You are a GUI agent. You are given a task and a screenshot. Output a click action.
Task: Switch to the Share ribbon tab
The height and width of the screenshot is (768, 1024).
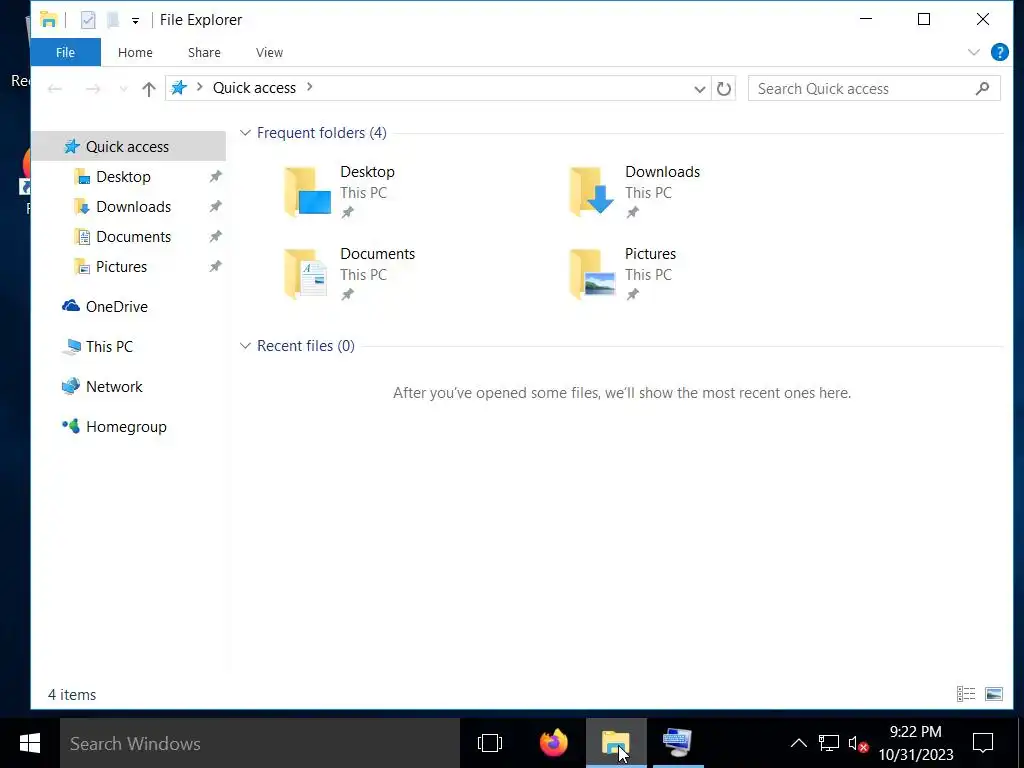[204, 52]
